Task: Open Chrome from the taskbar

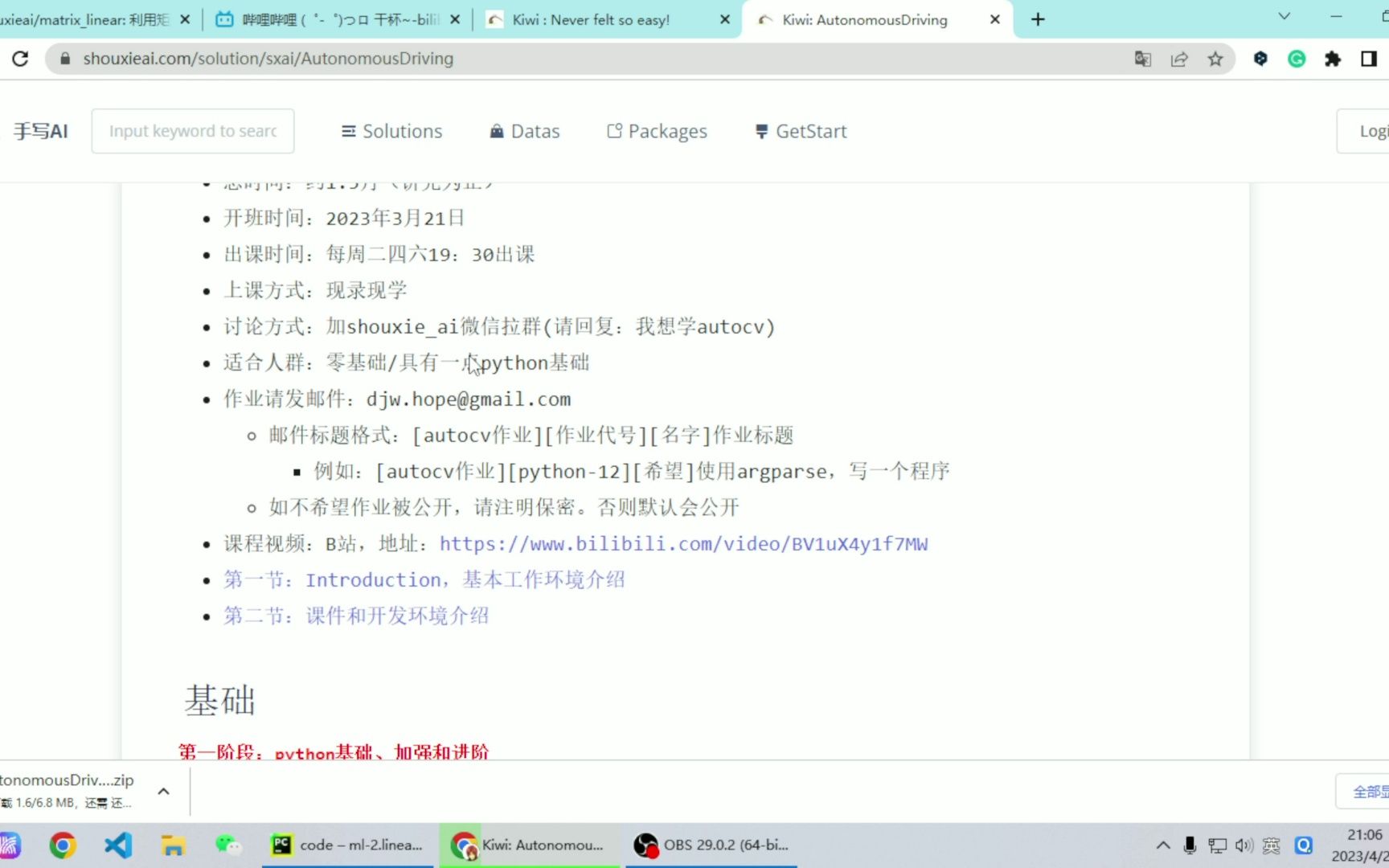Action: [x=63, y=845]
